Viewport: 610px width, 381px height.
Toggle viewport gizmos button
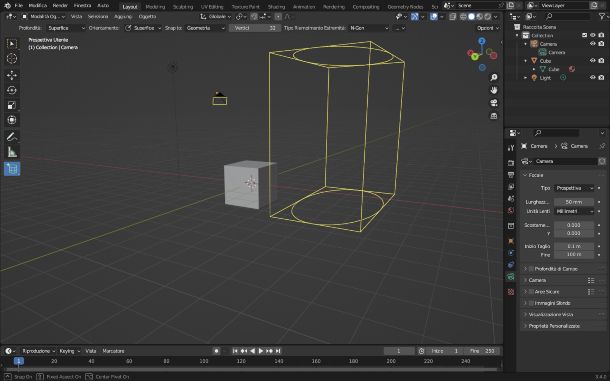(415, 17)
